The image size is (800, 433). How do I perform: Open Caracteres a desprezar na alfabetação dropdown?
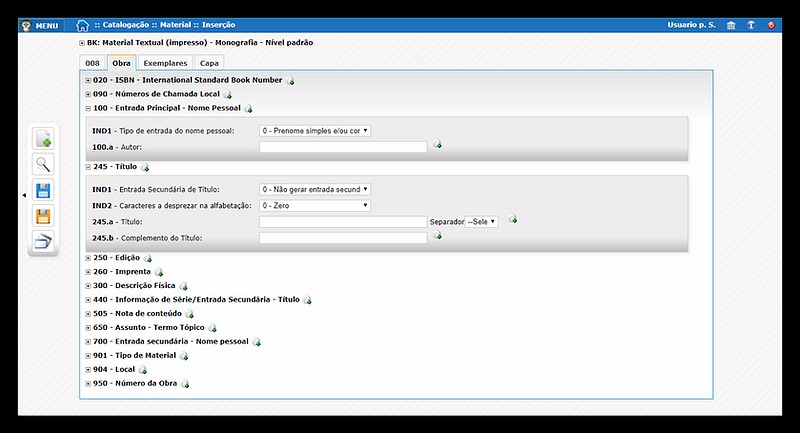coord(314,205)
